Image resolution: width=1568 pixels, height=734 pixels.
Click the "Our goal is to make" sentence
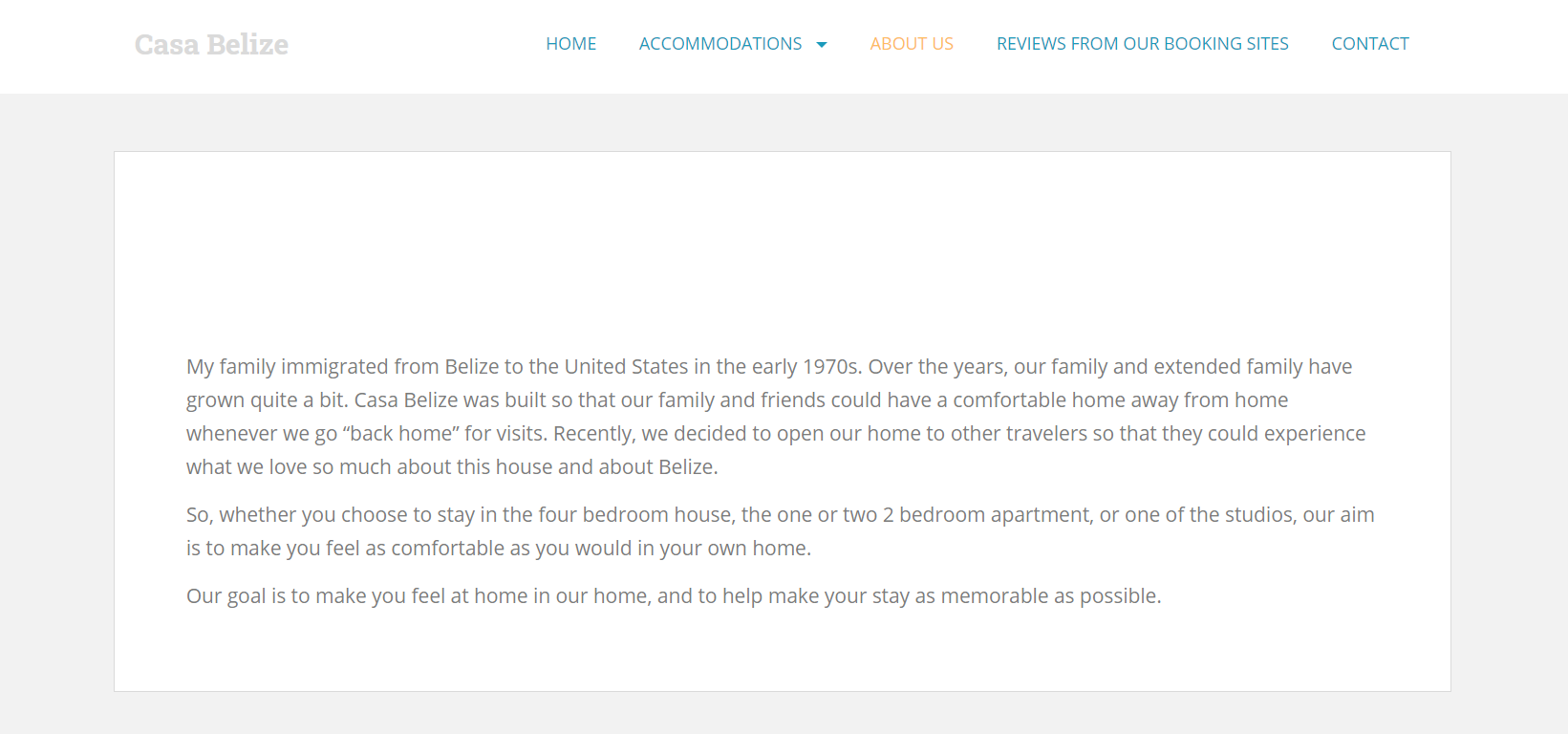[x=673, y=596]
